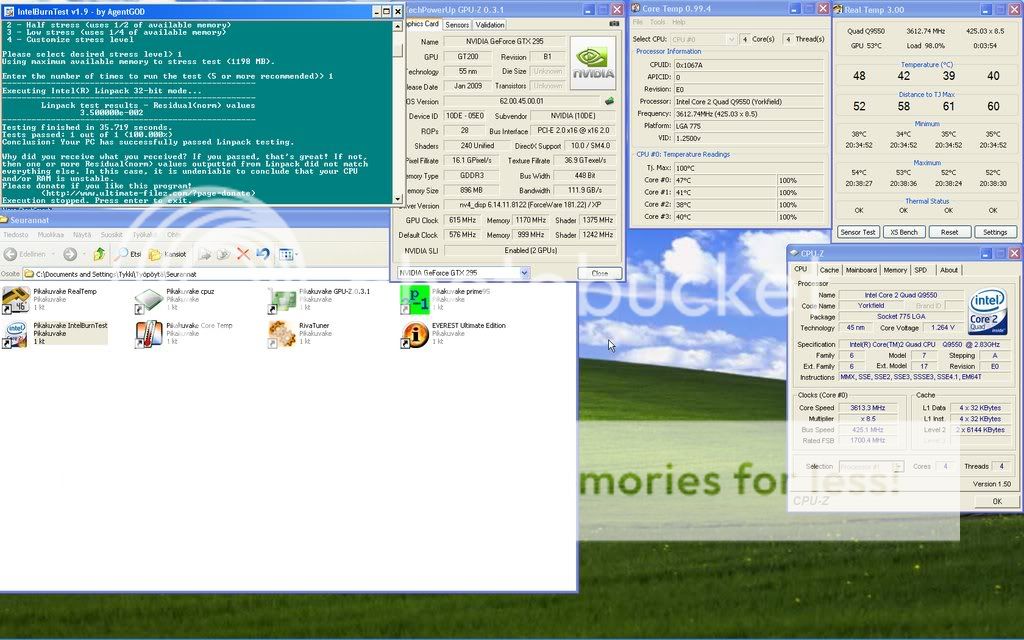Switch to the Memory tab in CPU-Z
The image size is (1024, 640).
pyautogui.click(x=895, y=270)
